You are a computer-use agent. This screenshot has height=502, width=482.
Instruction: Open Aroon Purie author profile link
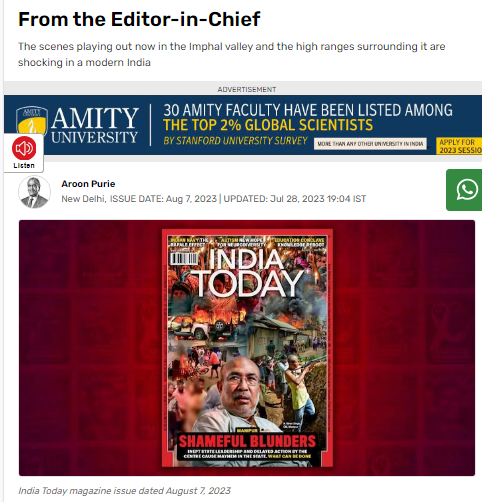pyautogui.click(x=88, y=184)
